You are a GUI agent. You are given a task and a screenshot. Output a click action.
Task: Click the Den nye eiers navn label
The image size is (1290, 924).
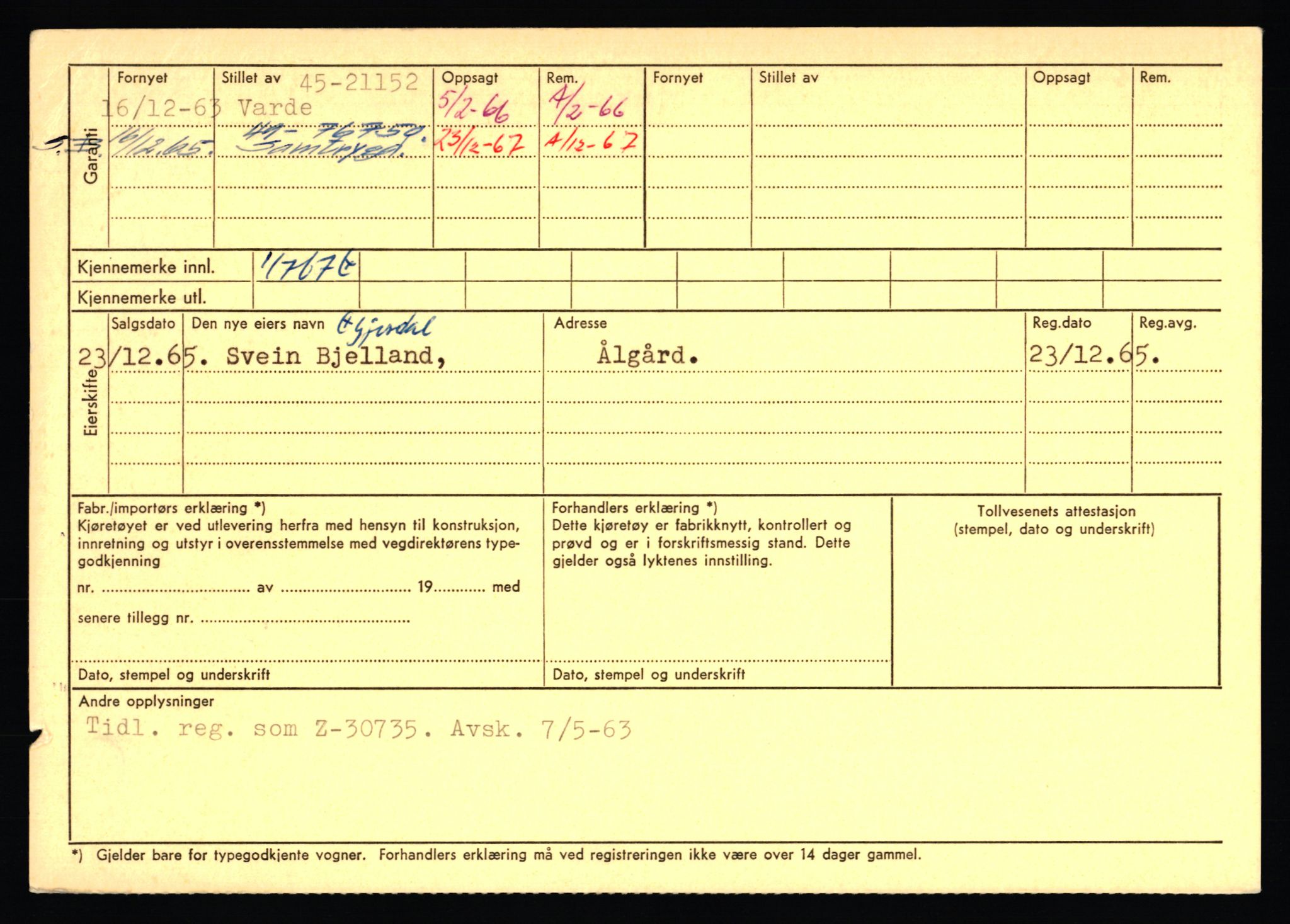tap(258, 324)
